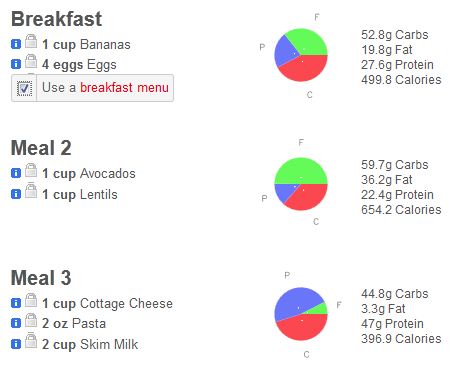Select the 1 cup Lentils food text
The width and height of the screenshot is (463, 371).
click(80, 194)
